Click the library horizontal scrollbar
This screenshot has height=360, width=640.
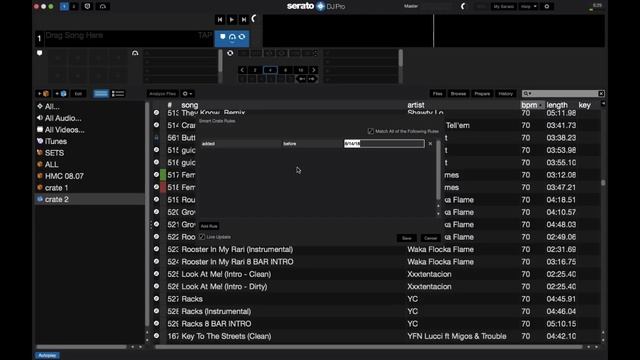coord(369,347)
